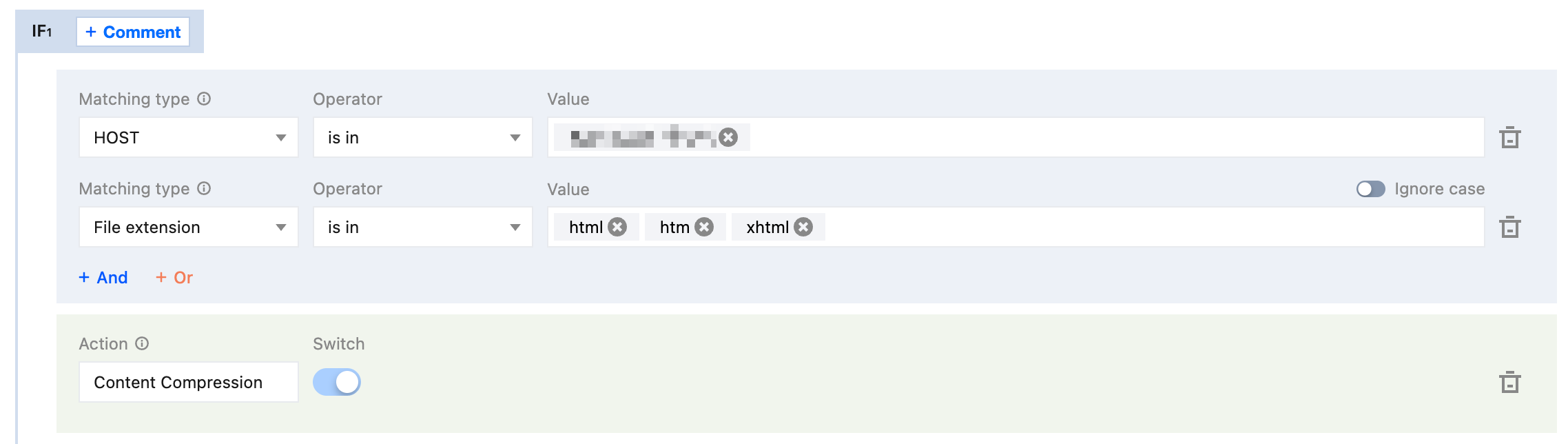This screenshot has width=1568, height=444.
Task: Open the HOST matching type dropdown
Action: coord(188,138)
